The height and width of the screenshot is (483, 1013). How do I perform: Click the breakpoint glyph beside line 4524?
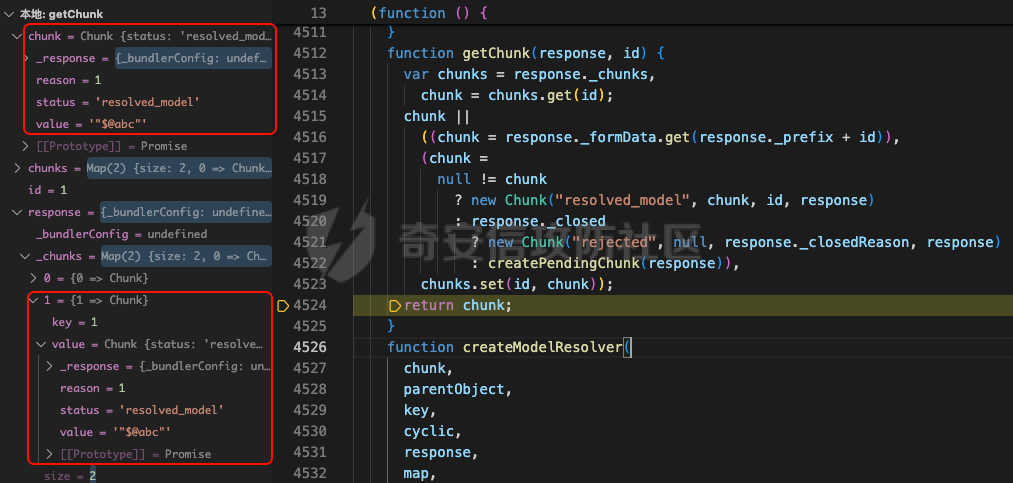tap(283, 305)
